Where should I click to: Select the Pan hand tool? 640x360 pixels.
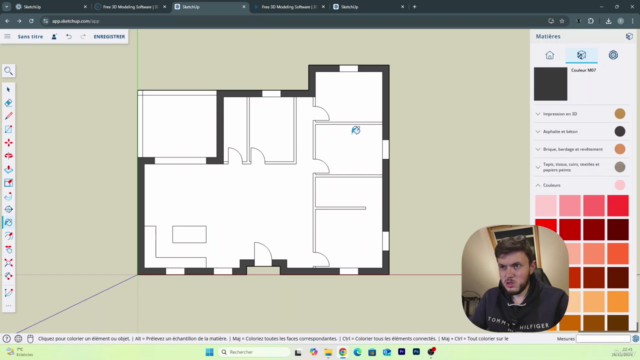coord(9,249)
